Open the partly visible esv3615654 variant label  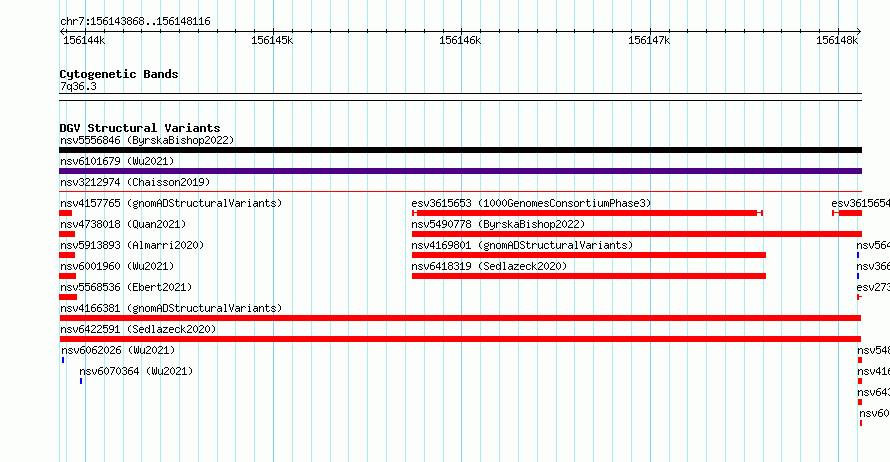click(860, 203)
